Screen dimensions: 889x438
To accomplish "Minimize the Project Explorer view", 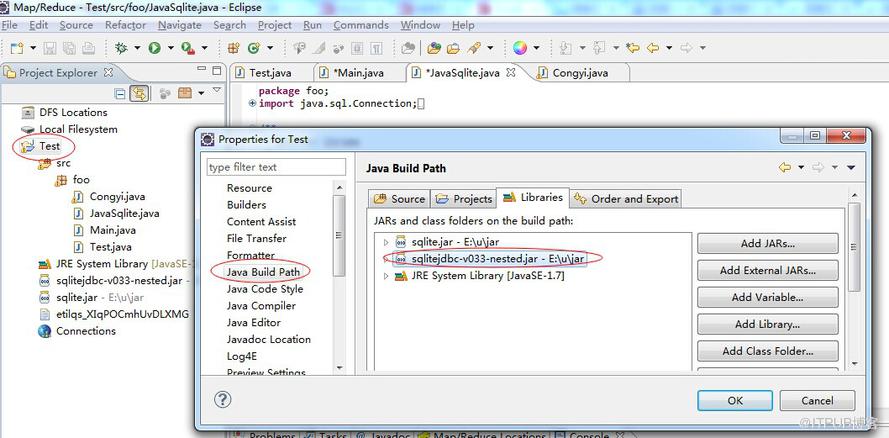I will 202,70.
